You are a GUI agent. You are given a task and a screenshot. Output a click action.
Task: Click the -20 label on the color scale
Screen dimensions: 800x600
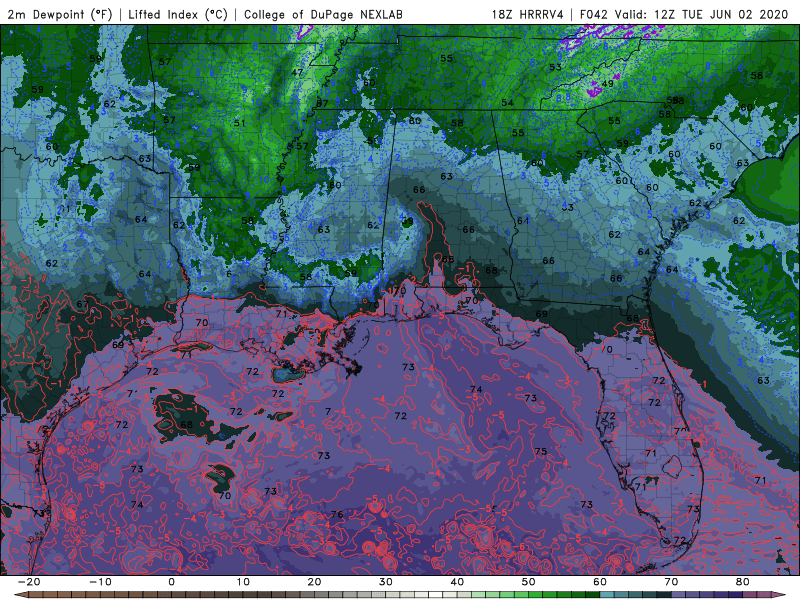pos(29,582)
